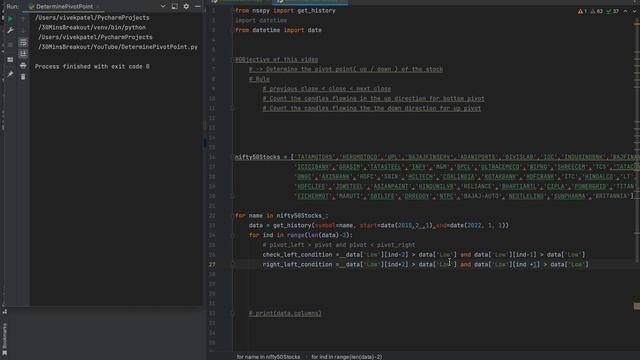The image size is (640, 360).
Task: Click 'data = get_history(' on line 23
Action: click(x=282, y=226)
